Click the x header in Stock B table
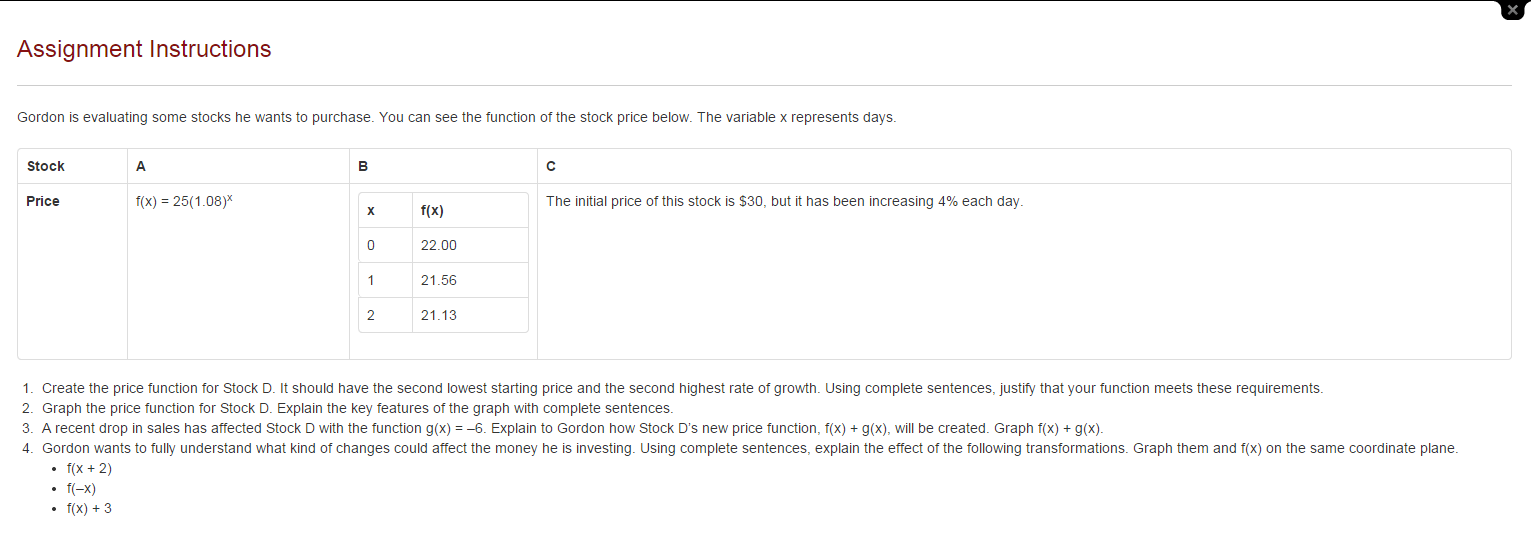The height and width of the screenshot is (560, 1531). pos(371,211)
